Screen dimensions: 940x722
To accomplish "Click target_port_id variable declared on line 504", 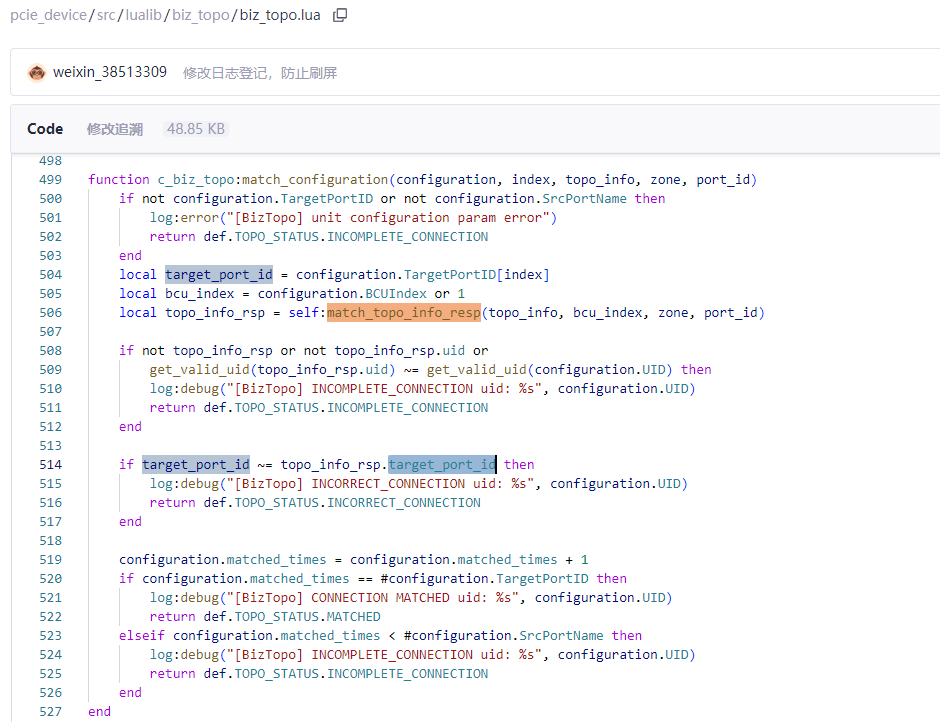I will pyautogui.click(x=219, y=275).
